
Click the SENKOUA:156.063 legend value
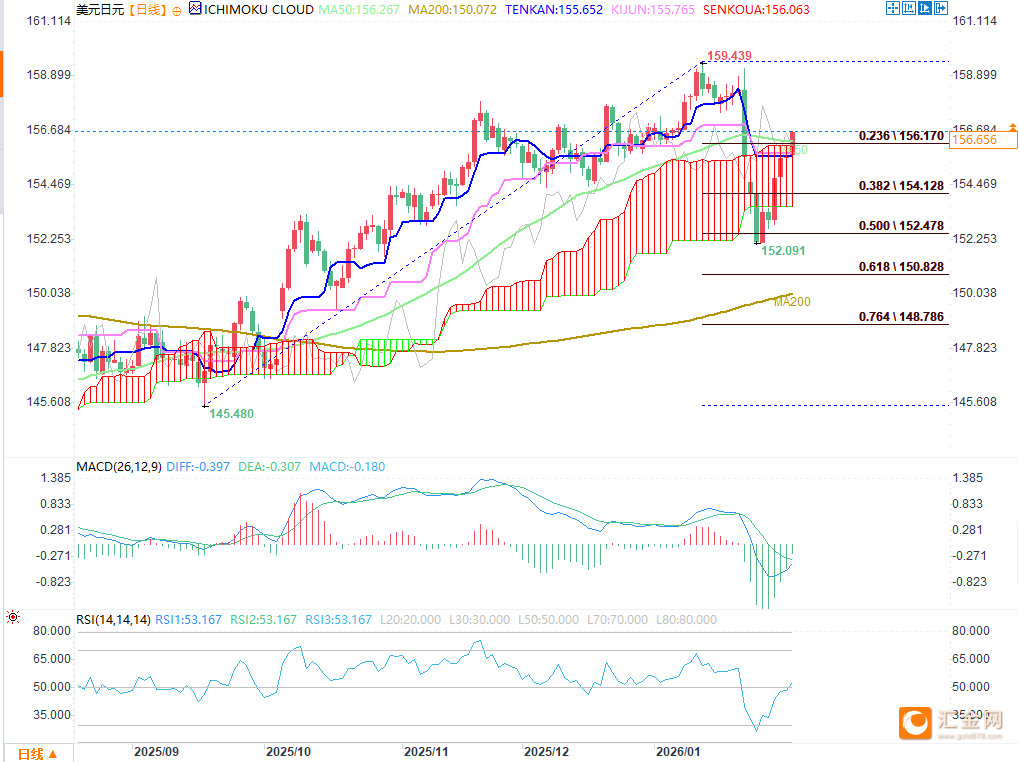(x=756, y=10)
